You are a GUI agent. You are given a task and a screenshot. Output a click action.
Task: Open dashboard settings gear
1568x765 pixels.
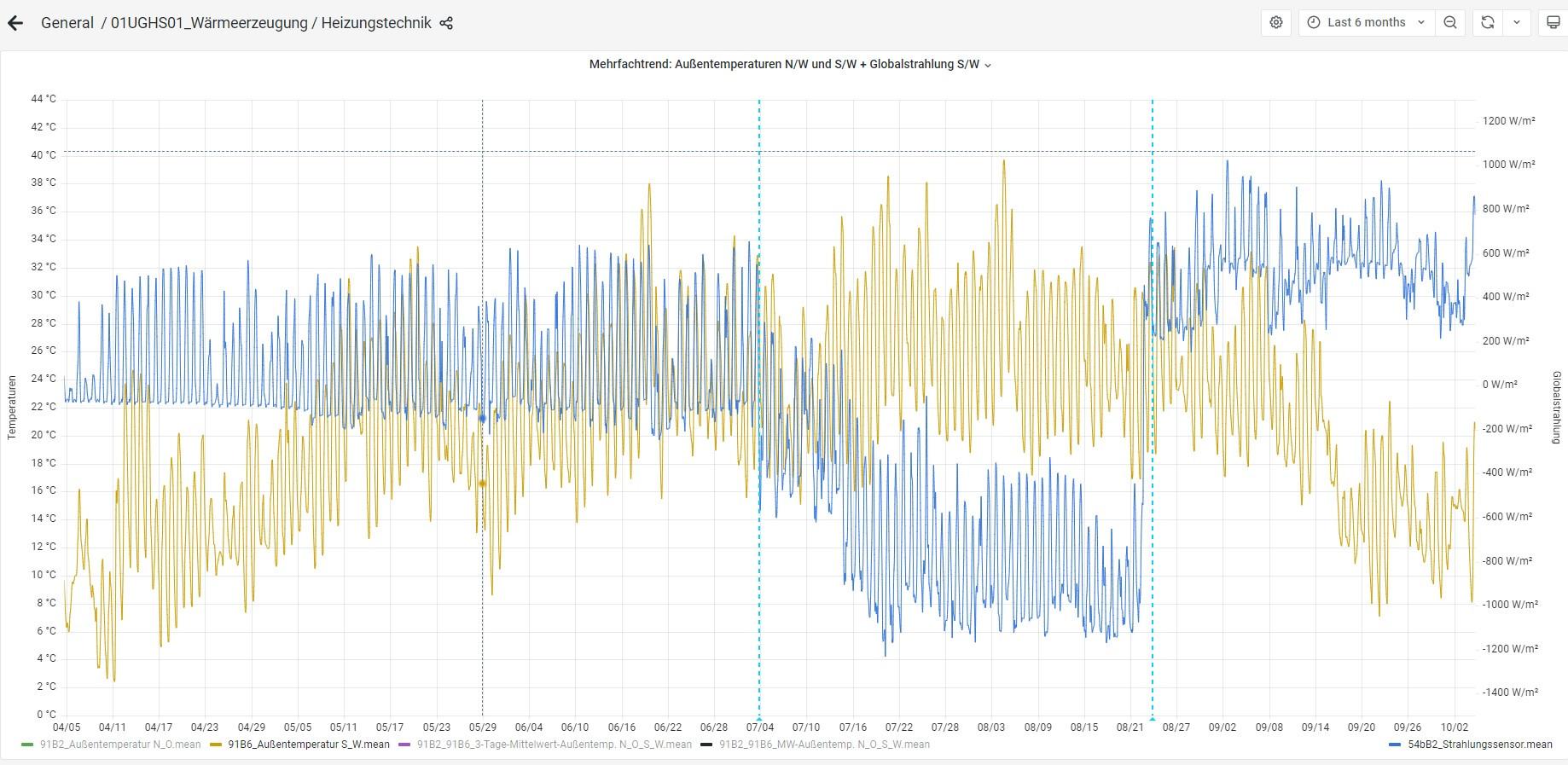click(1276, 22)
